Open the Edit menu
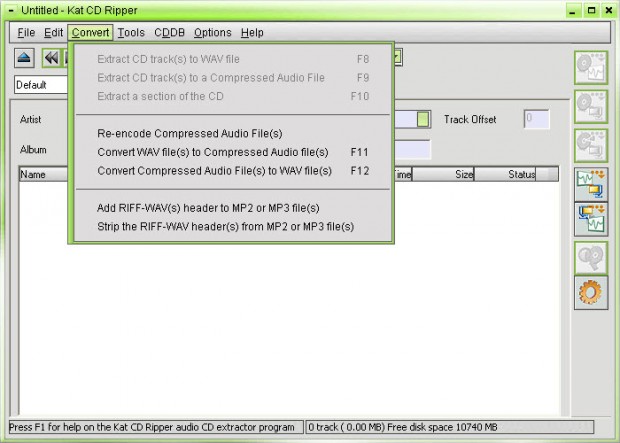This screenshot has height=443, width=620. [53, 32]
